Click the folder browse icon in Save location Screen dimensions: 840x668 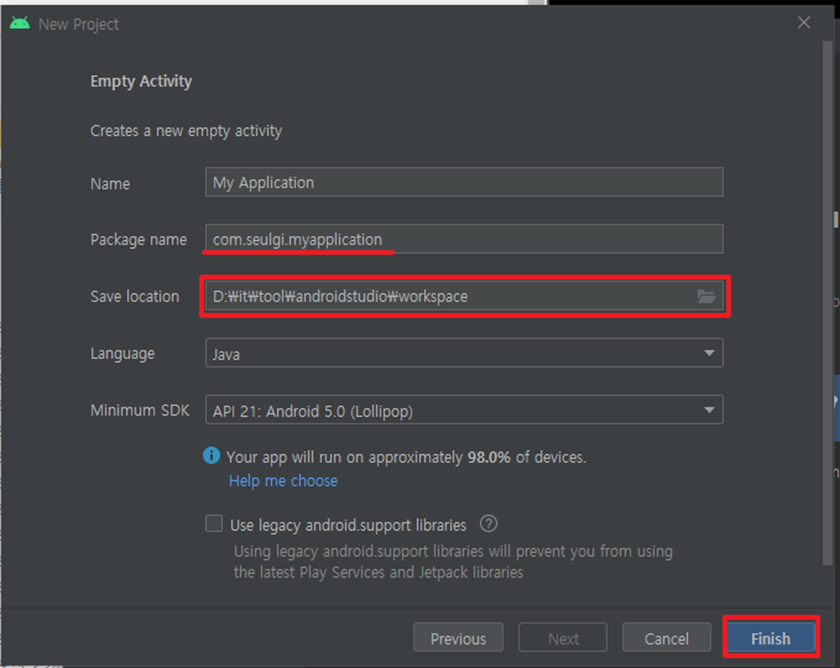(706, 296)
